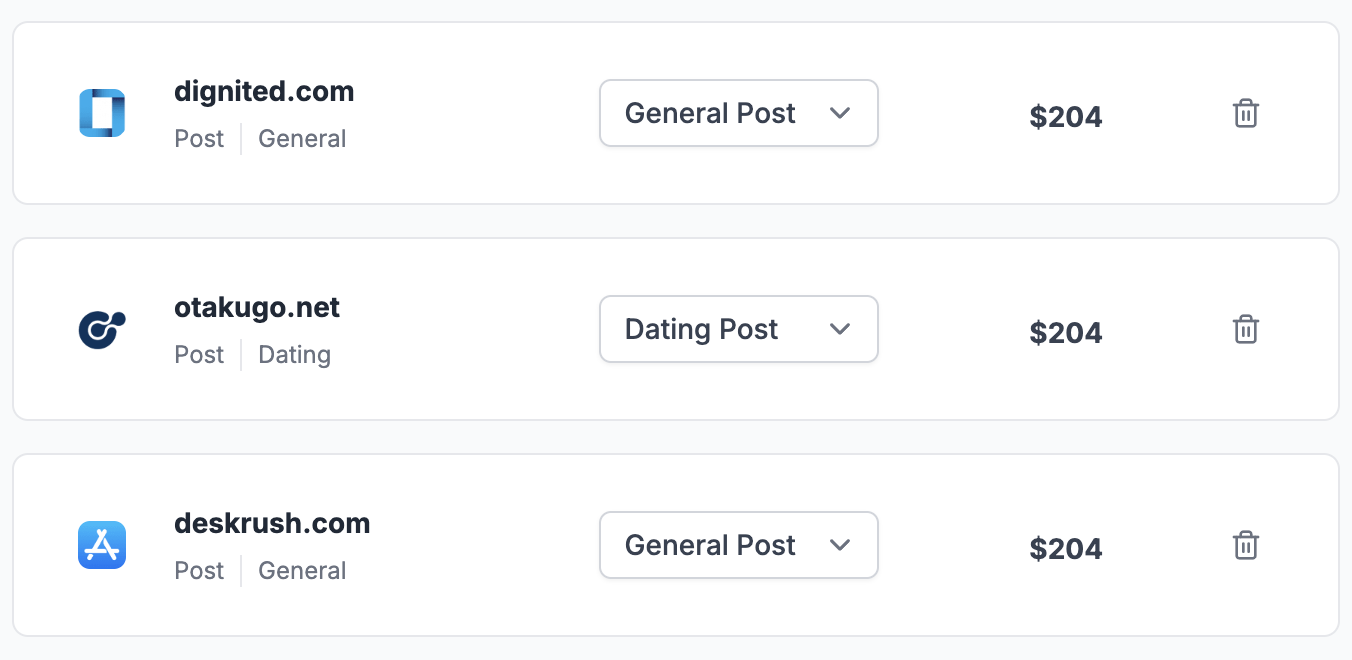Click the Dating tag under otakugo.net
Image resolution: width=1352 pixels, height=660 pixels.
(294, 355)
